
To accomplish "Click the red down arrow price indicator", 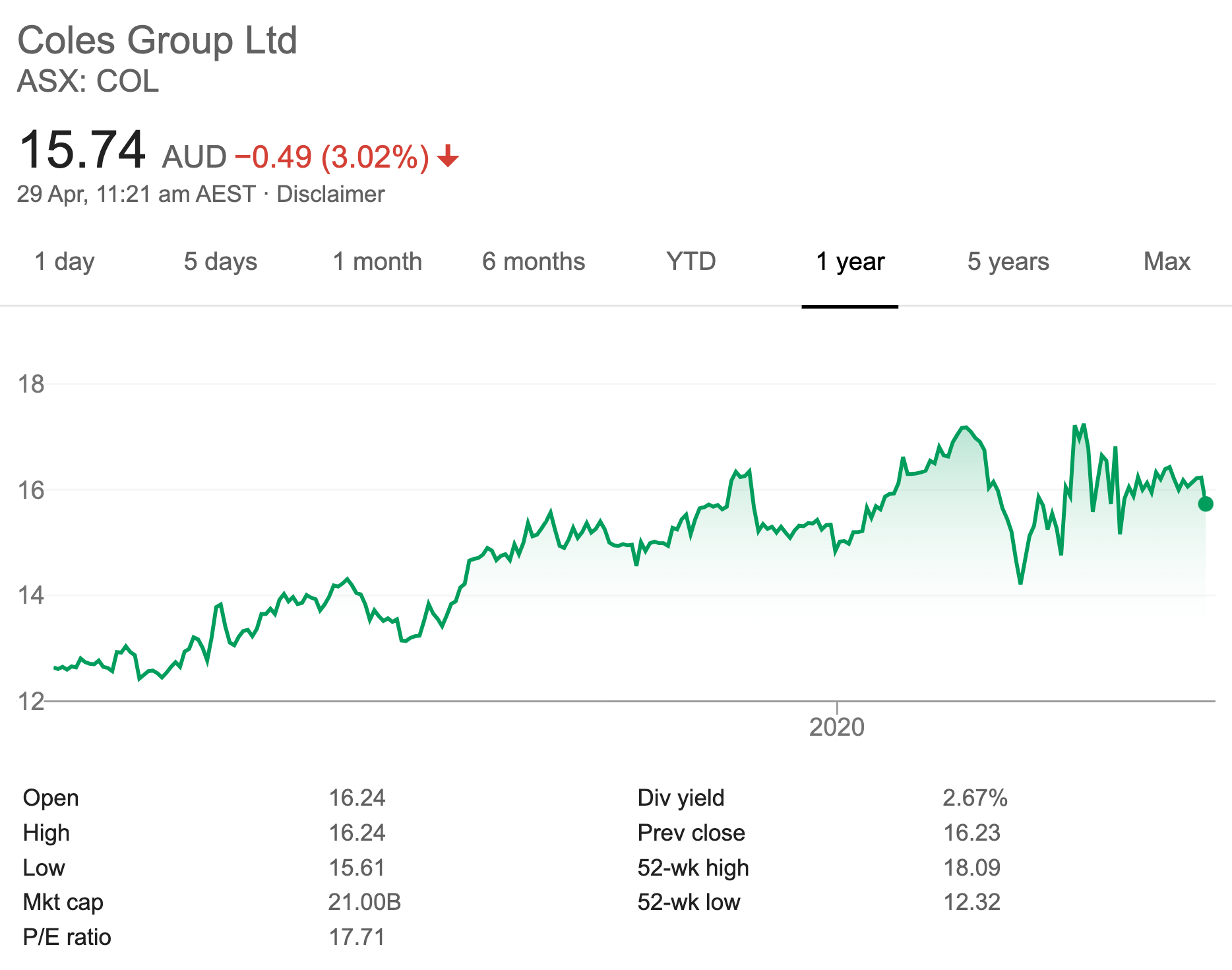I will [448, 157].
